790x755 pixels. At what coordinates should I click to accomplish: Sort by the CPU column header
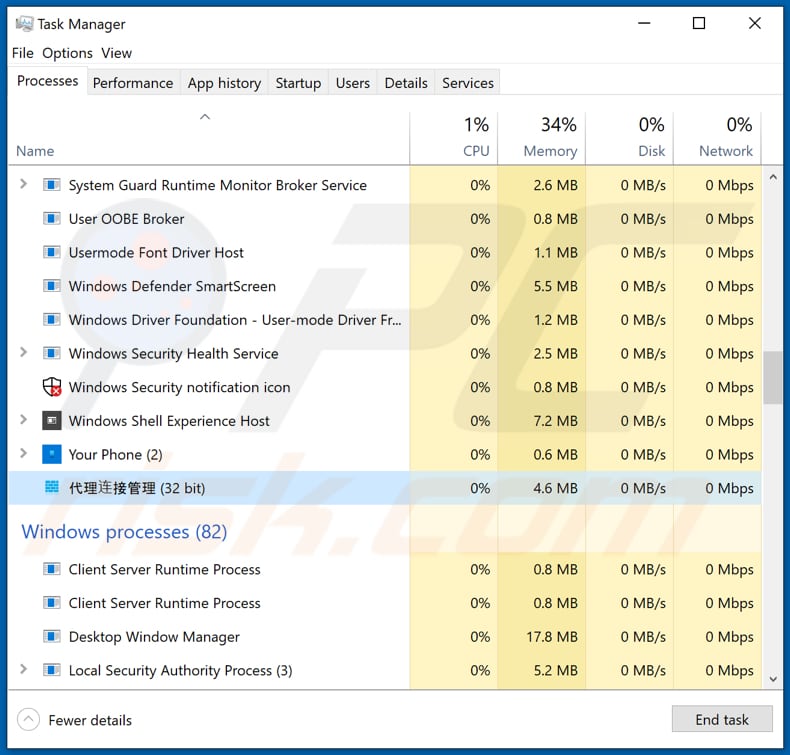(x=454, y=138)
